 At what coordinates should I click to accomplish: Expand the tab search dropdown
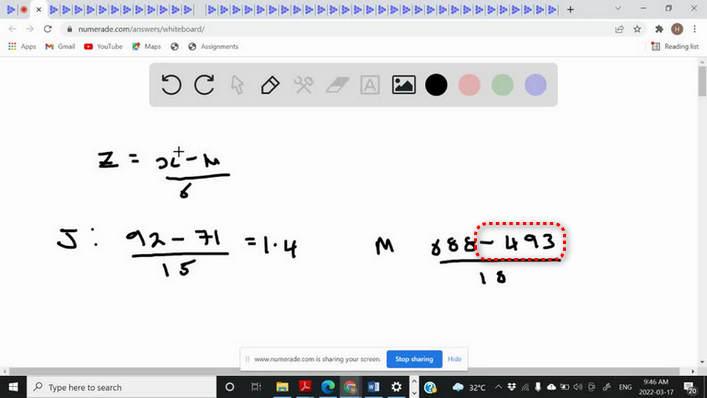click(x=618, y=9)
